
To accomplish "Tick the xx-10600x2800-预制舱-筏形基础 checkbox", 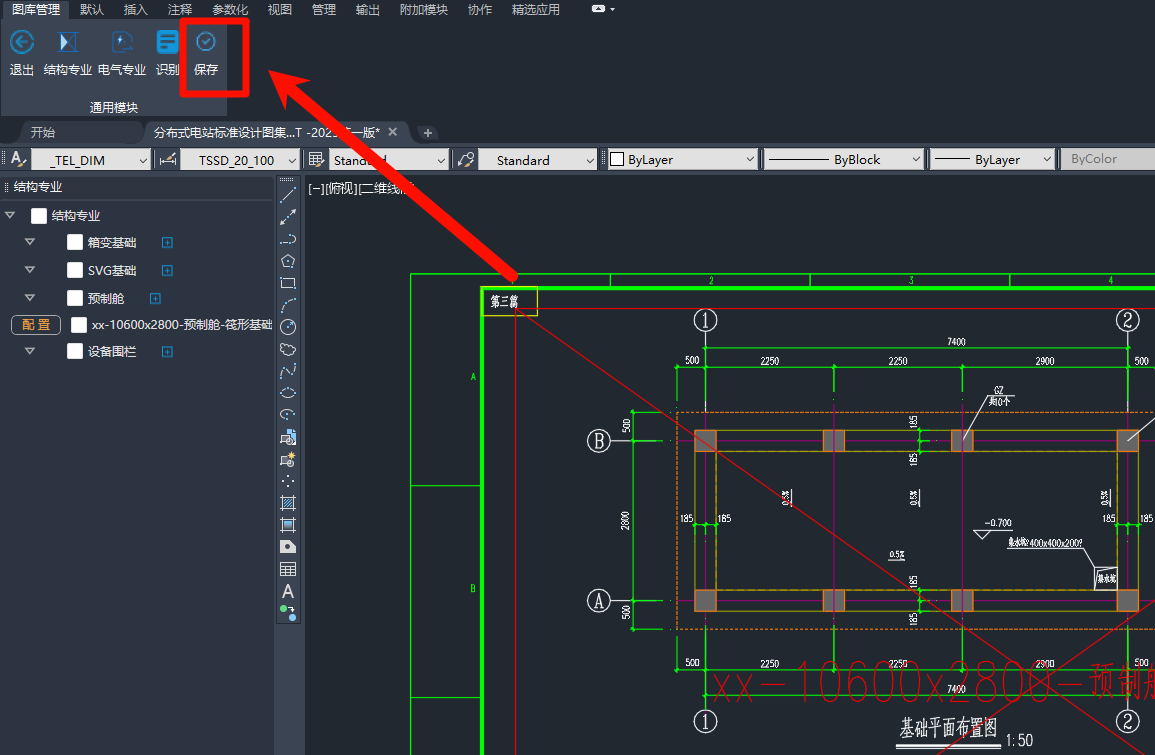I will tap(79, 325).
